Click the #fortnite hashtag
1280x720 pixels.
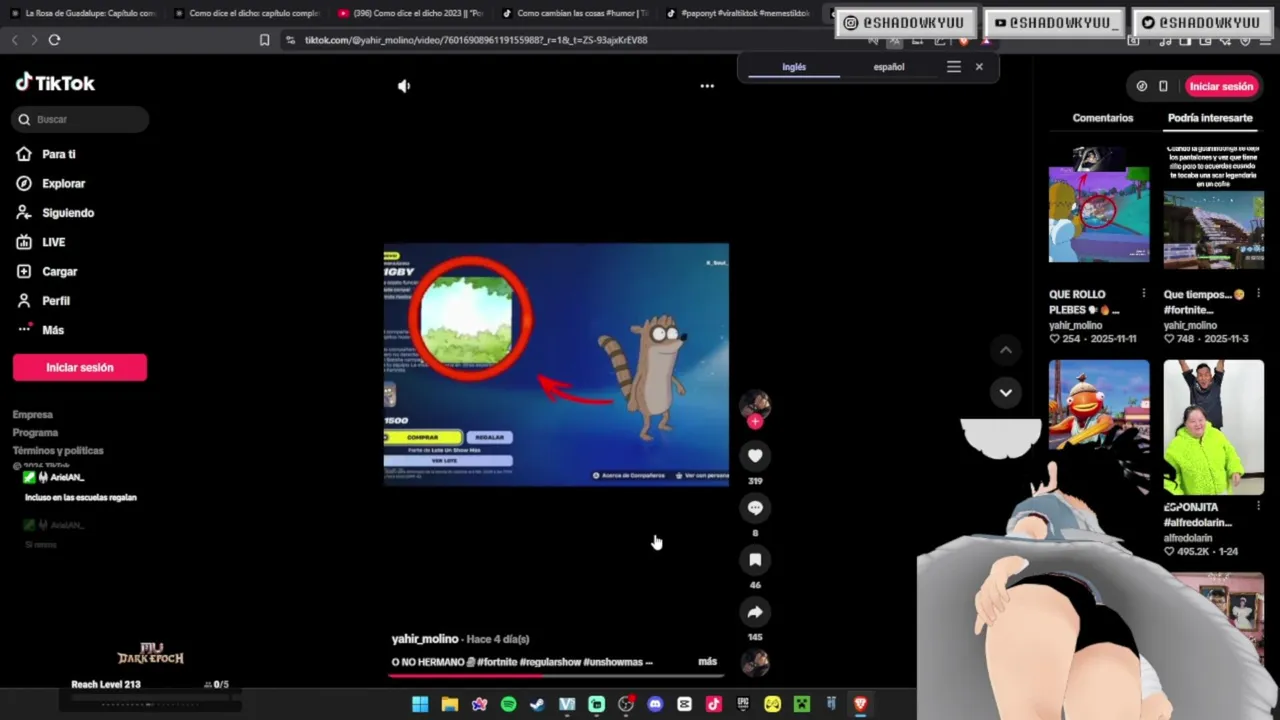pos(497,662)
